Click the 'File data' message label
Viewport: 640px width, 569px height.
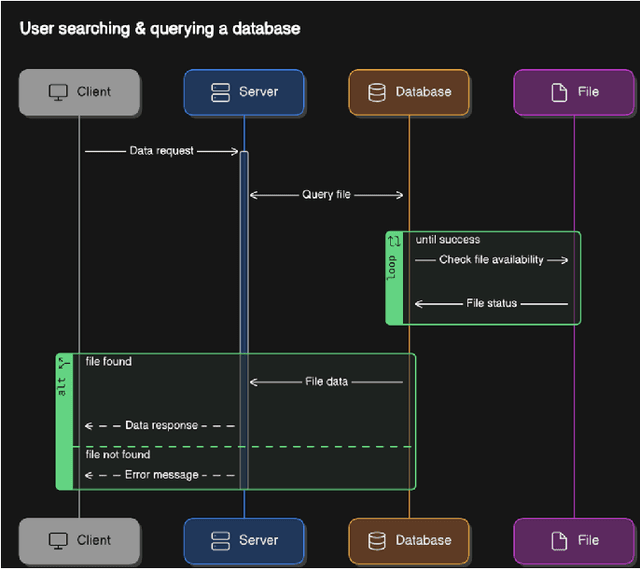[x=326, y=382]
